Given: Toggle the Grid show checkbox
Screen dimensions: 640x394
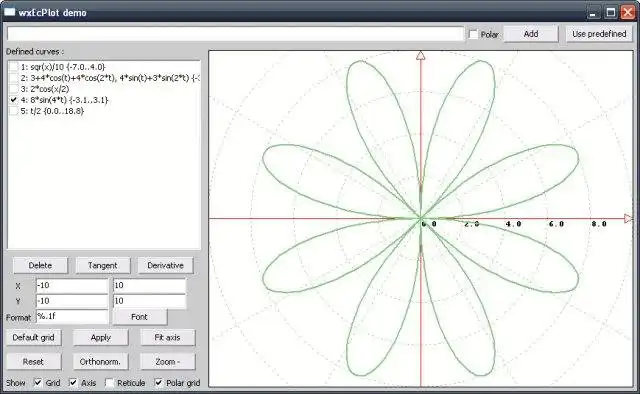Looking at the screenshot, I should click(38, 383).
